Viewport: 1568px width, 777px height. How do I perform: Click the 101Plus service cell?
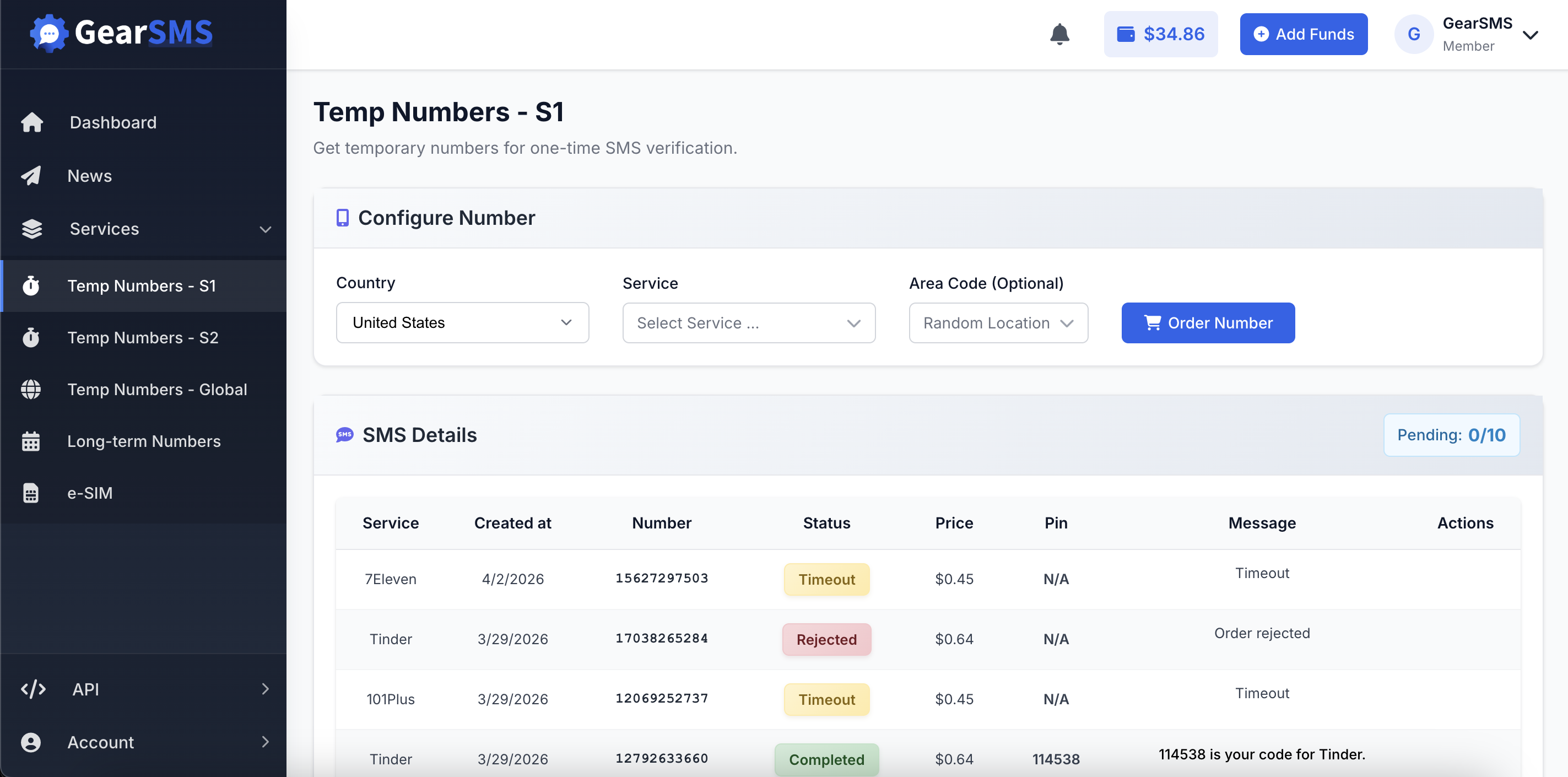390,699
